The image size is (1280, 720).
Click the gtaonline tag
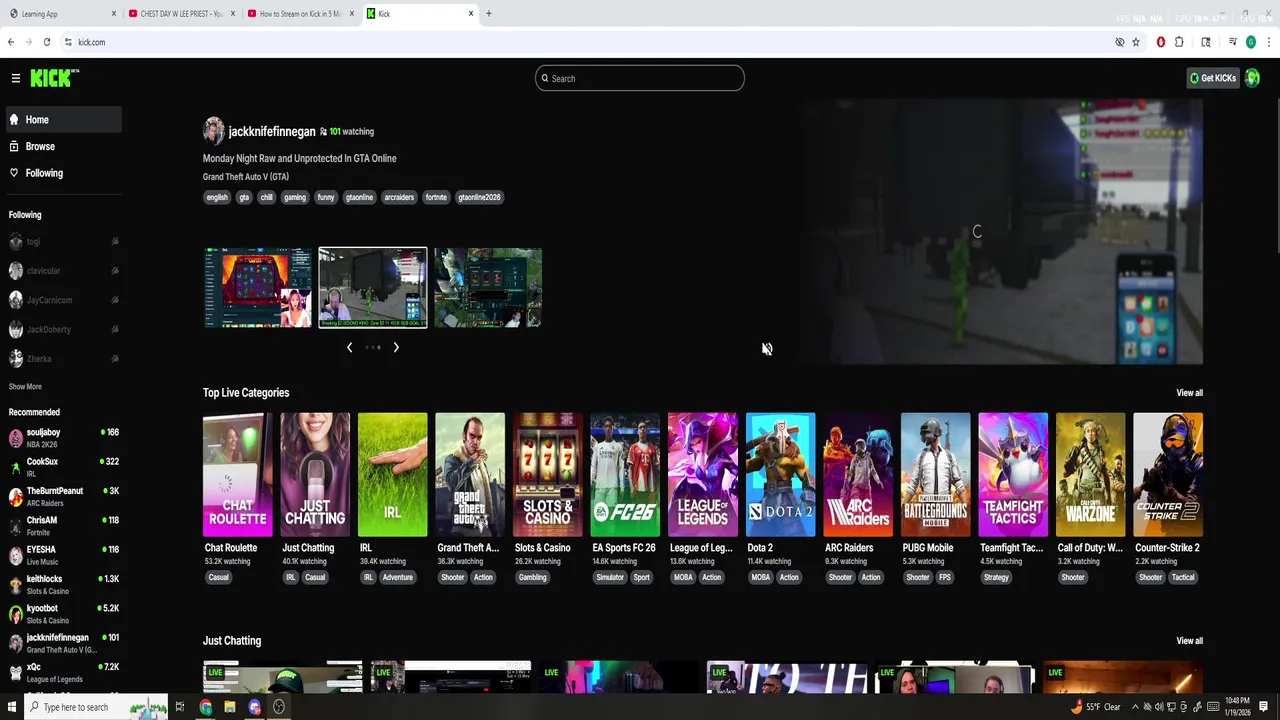[359, 197]
